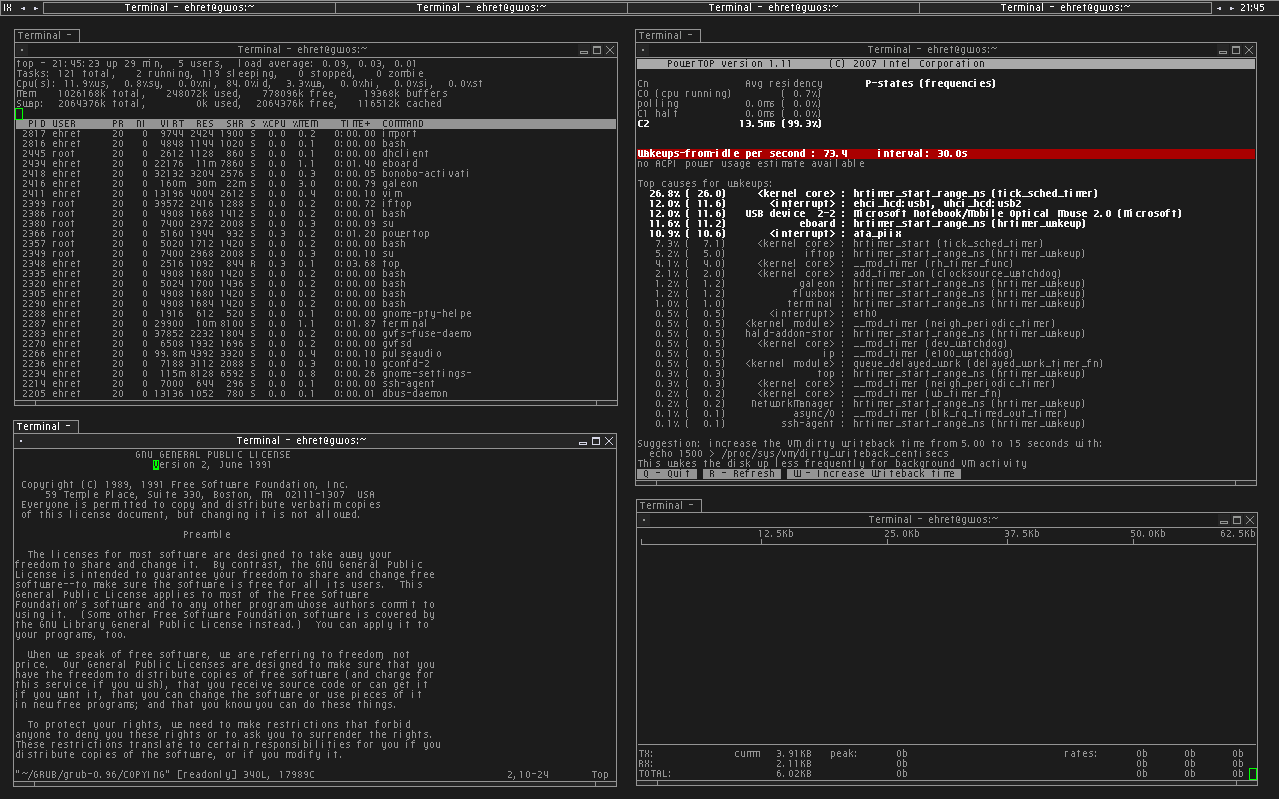Image resolution: width=1279 pixels, height=799 pixels.
Task: Click the stick dot on top window titlebar
Action: click(x=22, y=50)
